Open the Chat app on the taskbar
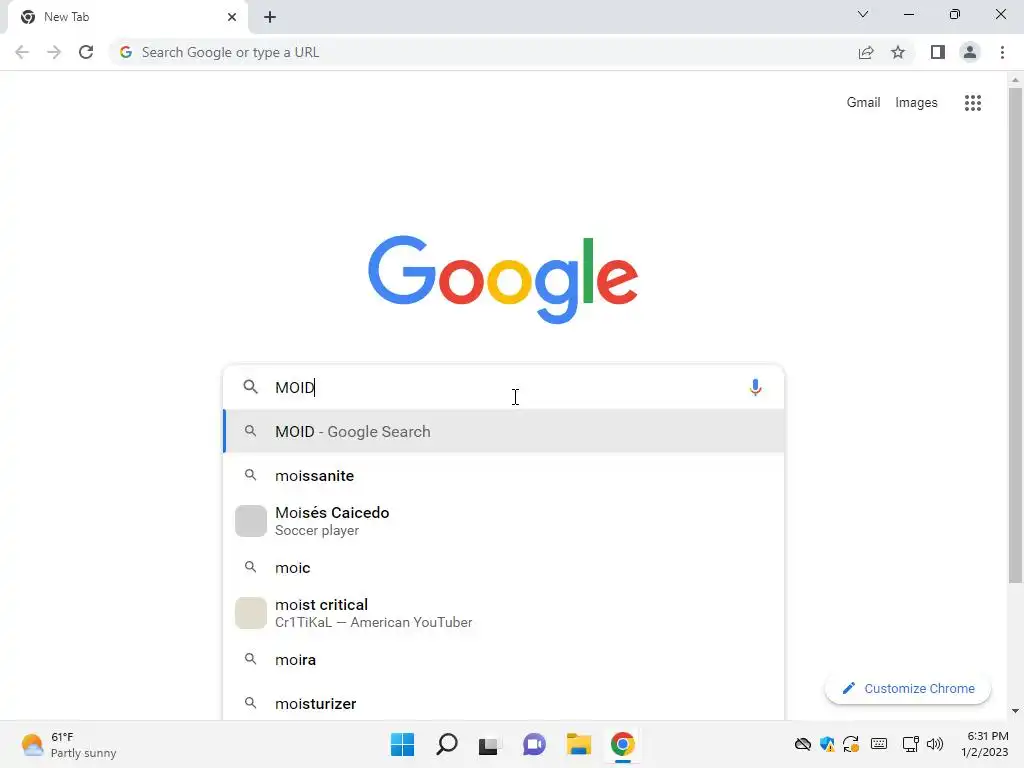Screen dimensions: 1024x768 pyautogui.click(x=534, y=744)
